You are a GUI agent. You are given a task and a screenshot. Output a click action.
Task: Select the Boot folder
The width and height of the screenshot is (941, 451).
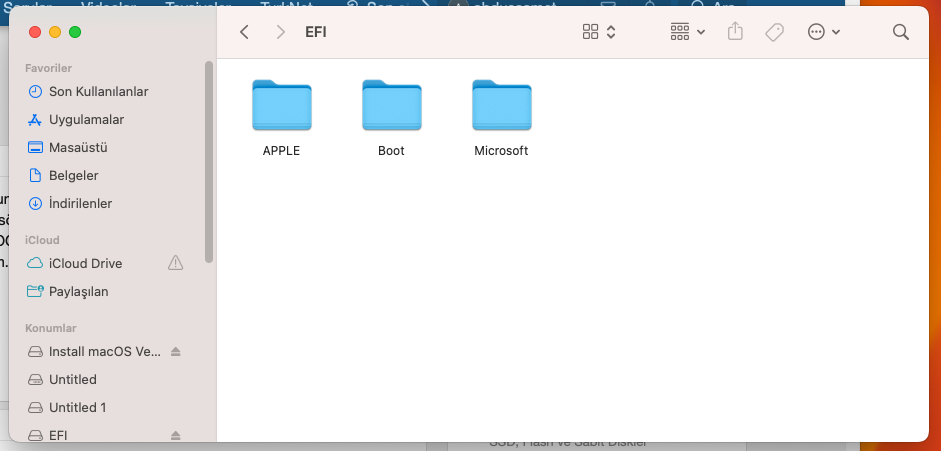pyautogui.click(x=391, y=105)
